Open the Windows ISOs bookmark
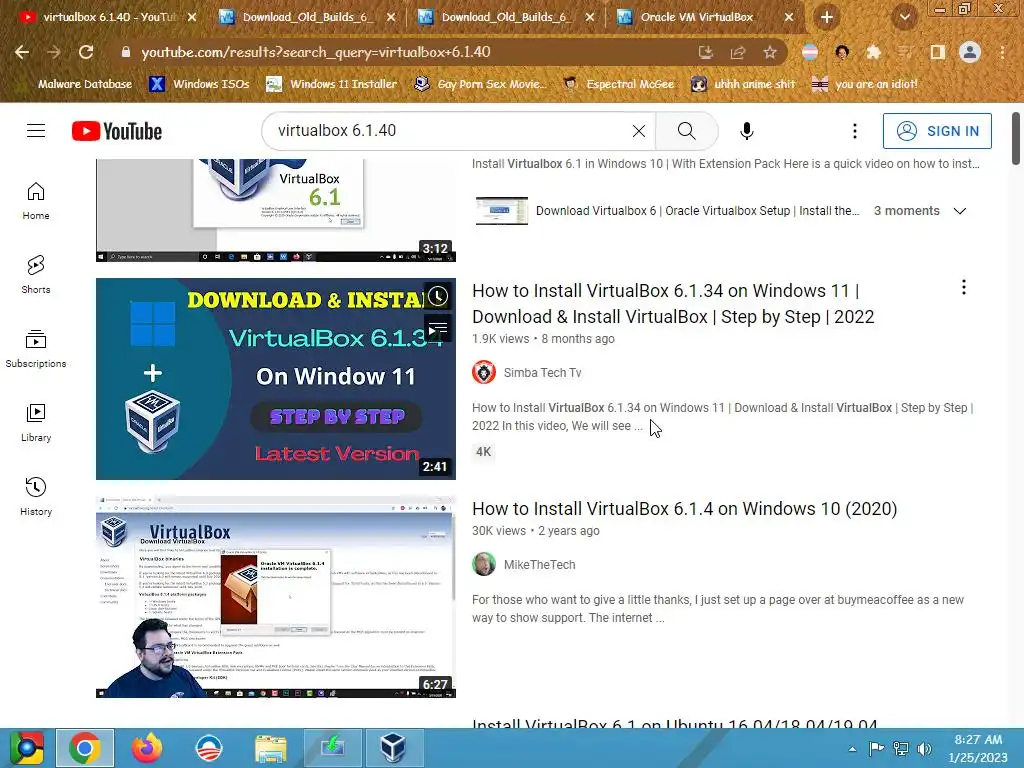 coord(200,84)
